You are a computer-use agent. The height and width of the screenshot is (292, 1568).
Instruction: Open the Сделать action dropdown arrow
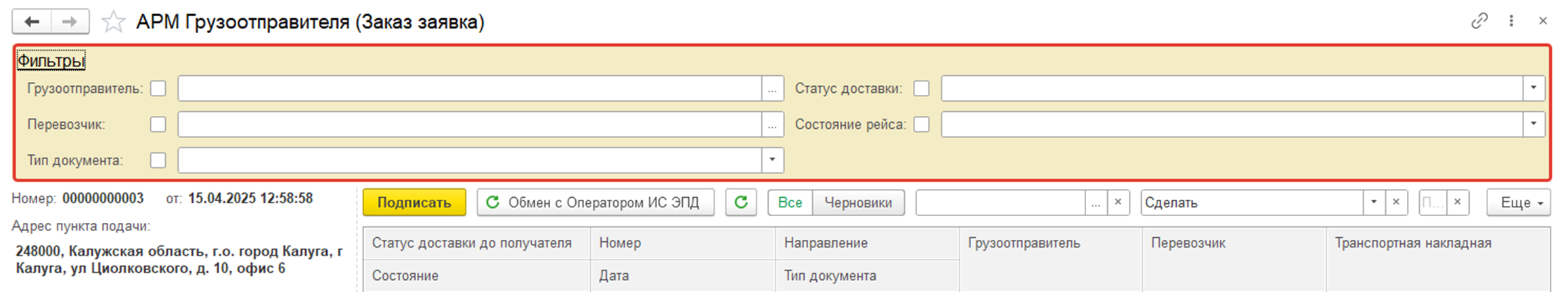click(1373, 202)
